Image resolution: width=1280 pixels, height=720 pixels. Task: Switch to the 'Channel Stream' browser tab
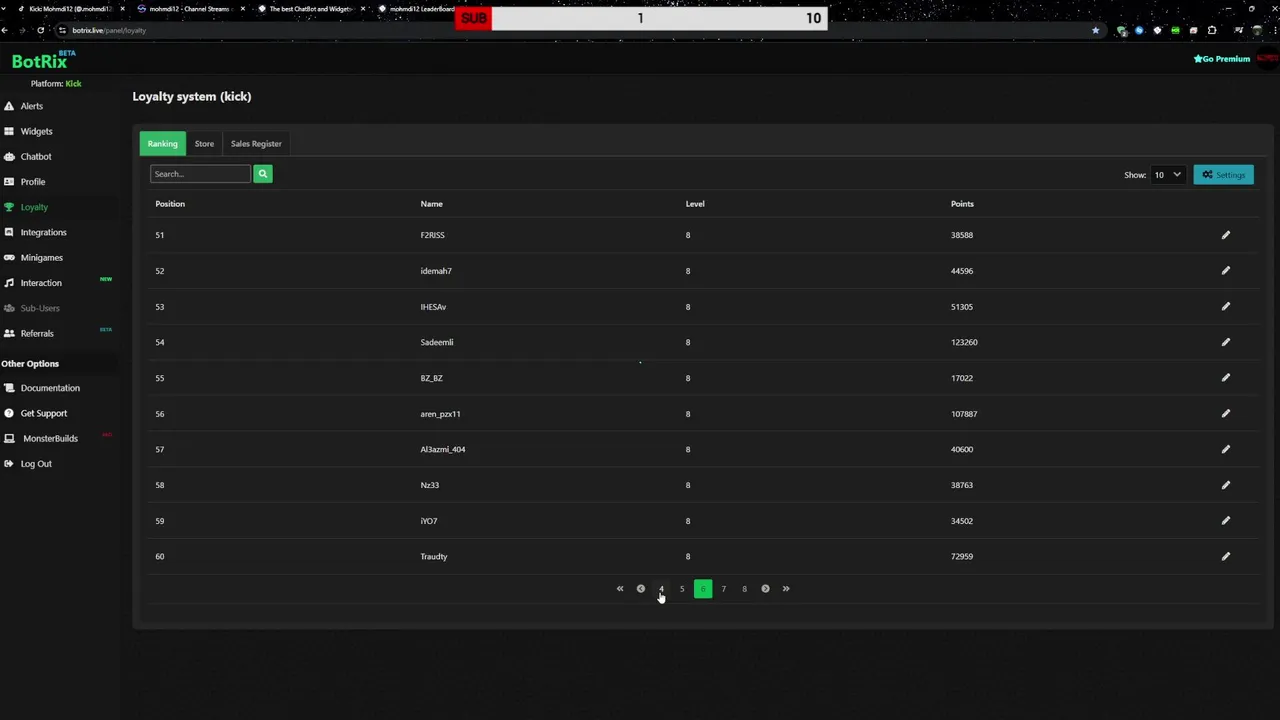[188, 9]
